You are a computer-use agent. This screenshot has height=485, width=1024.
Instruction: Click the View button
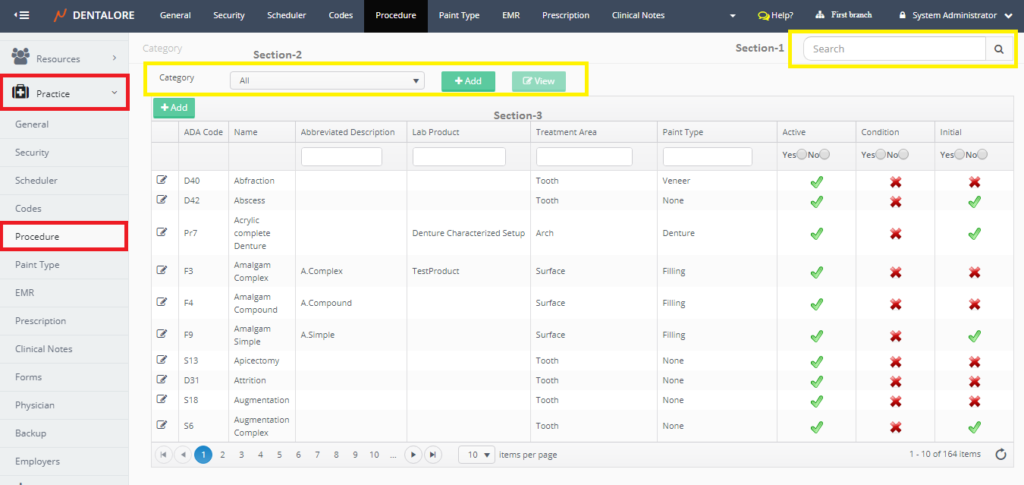pos(538,81)
